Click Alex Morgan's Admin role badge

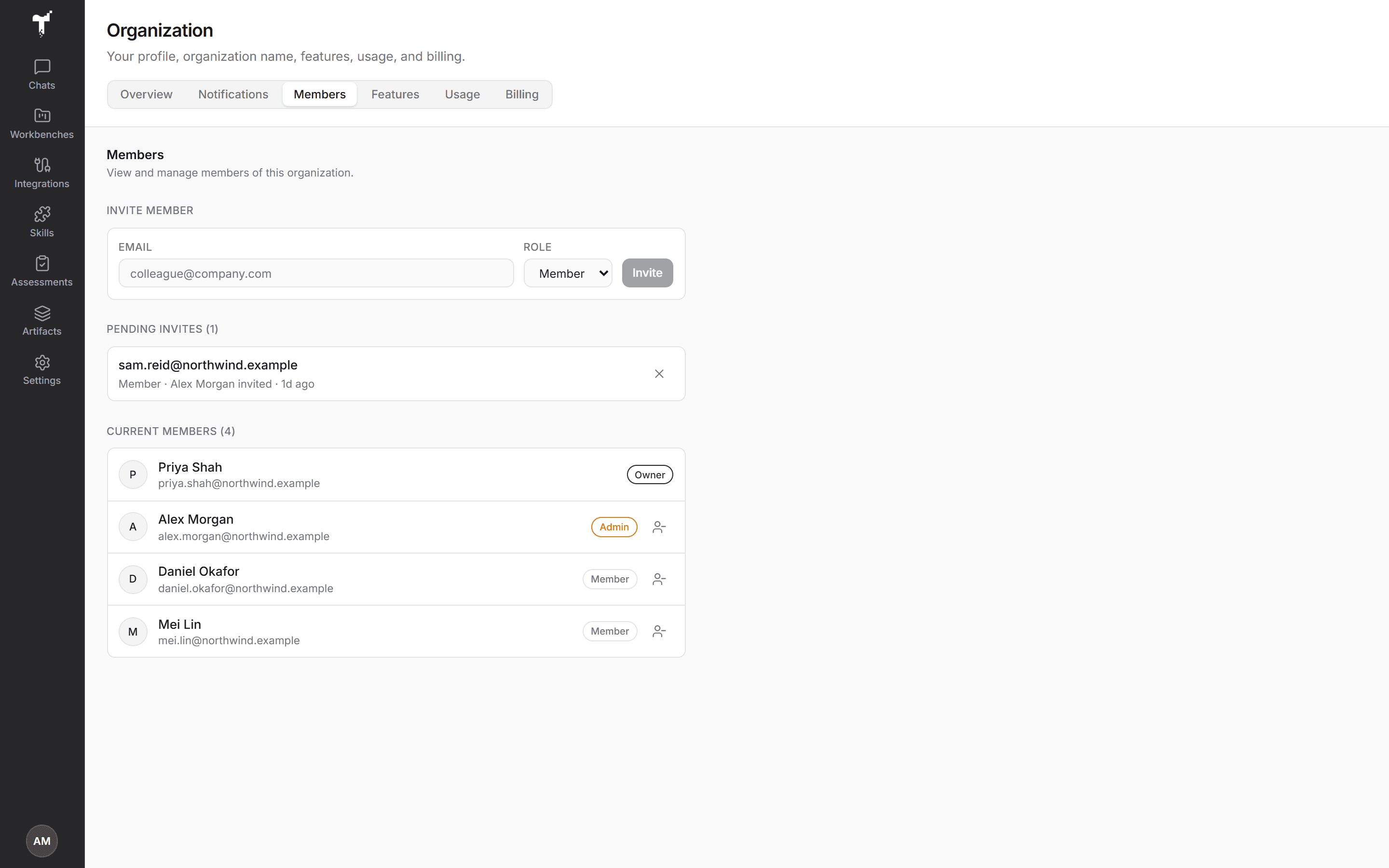(614, 527)
